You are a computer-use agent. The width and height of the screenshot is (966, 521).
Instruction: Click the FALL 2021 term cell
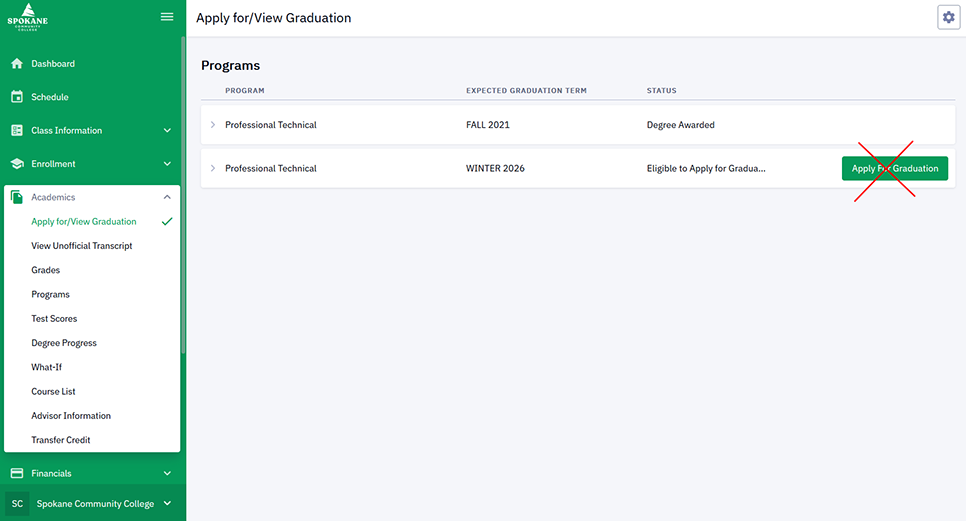[x=488, y=124]
